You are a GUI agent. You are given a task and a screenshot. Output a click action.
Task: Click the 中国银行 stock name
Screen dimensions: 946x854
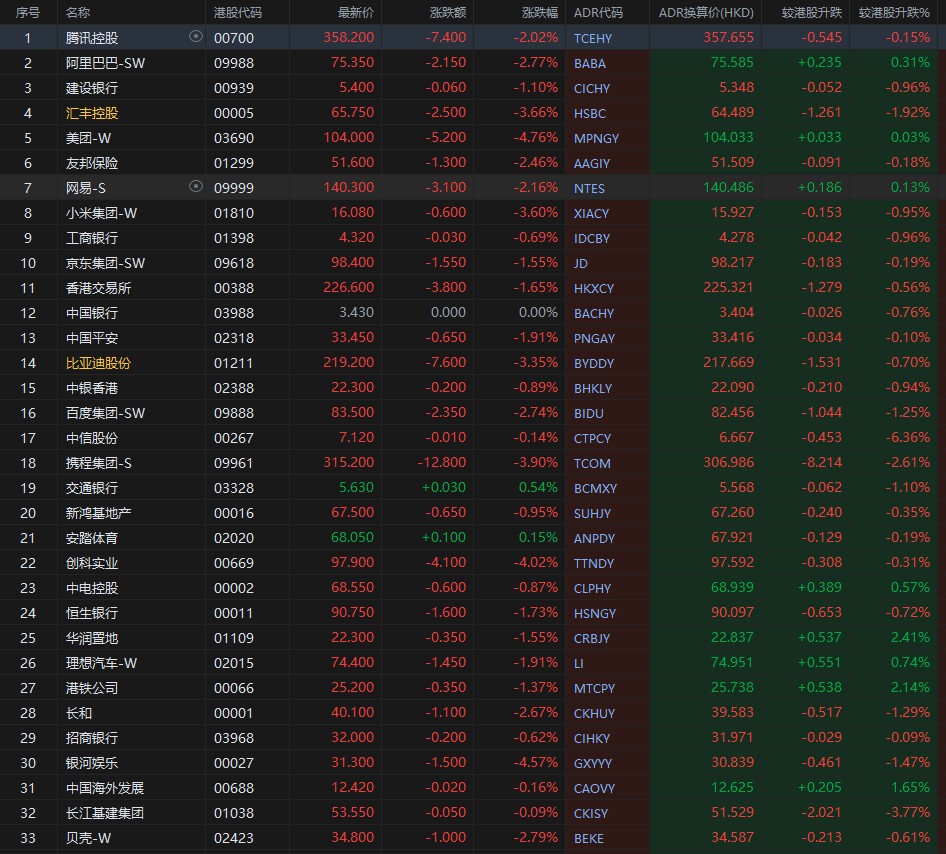[x=92, y=313]
